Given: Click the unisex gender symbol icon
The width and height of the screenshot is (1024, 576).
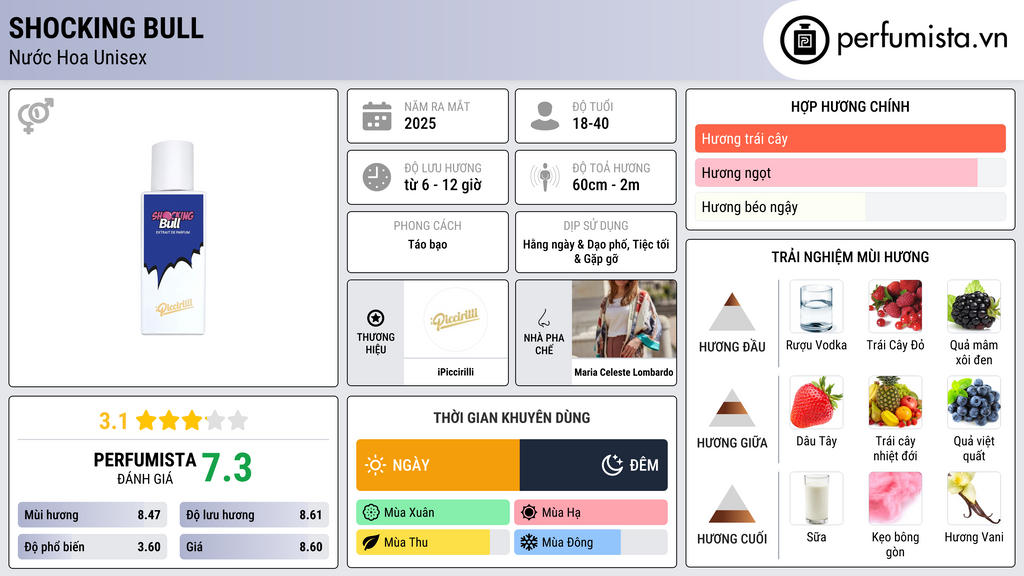Looking at the screenshot, I should 36,116.
